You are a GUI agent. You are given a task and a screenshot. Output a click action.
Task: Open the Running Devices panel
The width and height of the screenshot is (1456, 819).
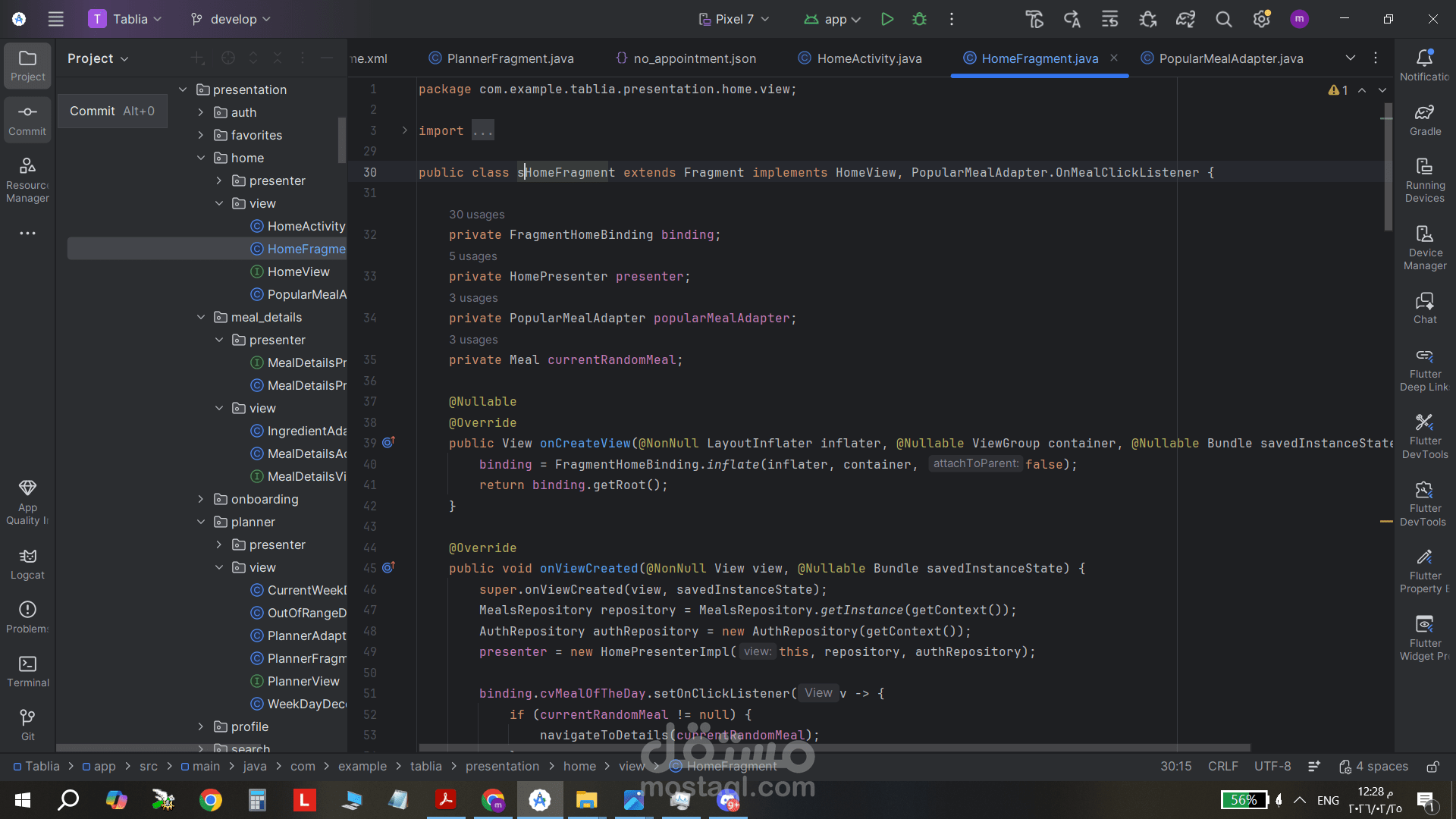1424,180
